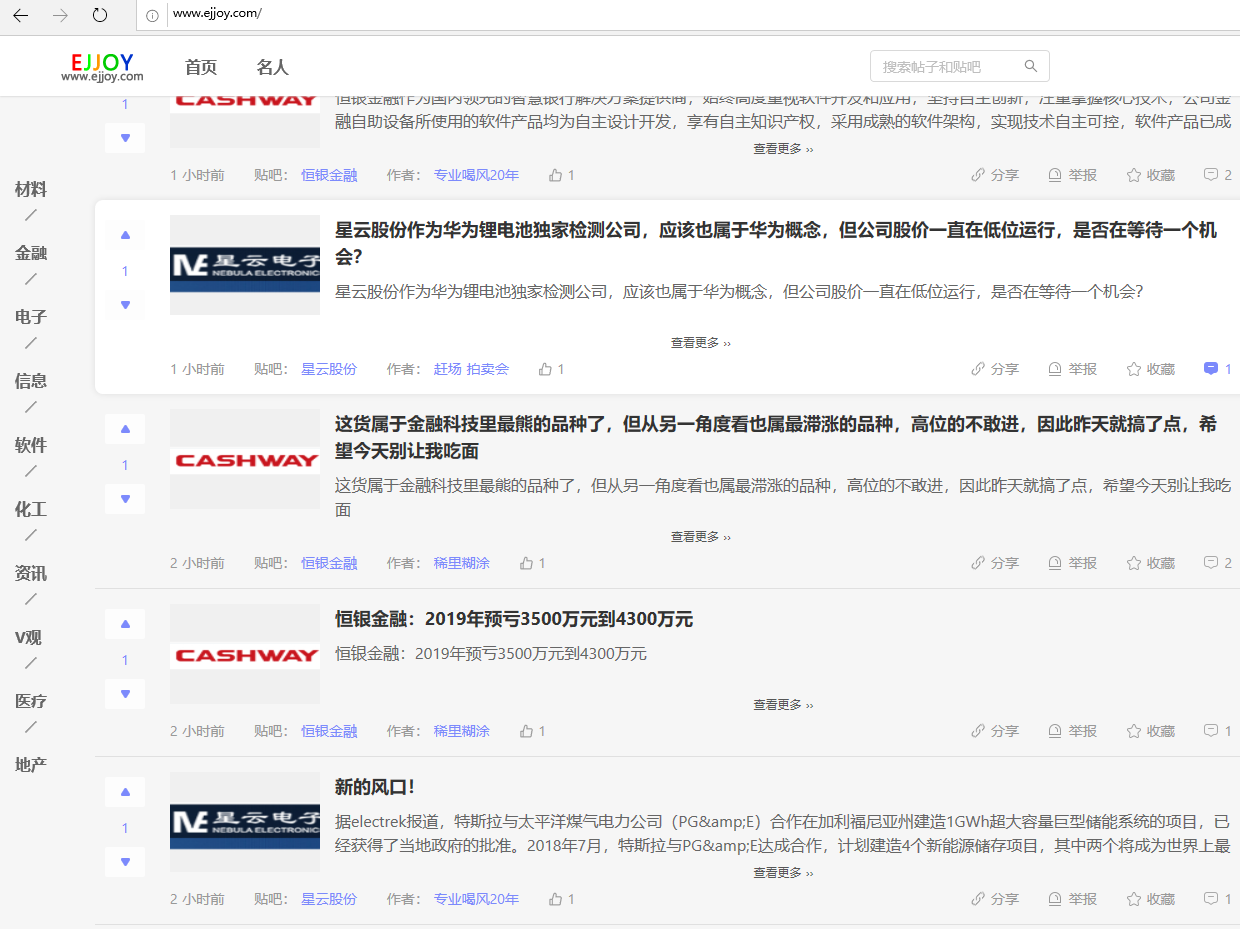Screen dimensions: 1240x929
Task: Upvote the 新的风口 post
Action: [125, 792]
